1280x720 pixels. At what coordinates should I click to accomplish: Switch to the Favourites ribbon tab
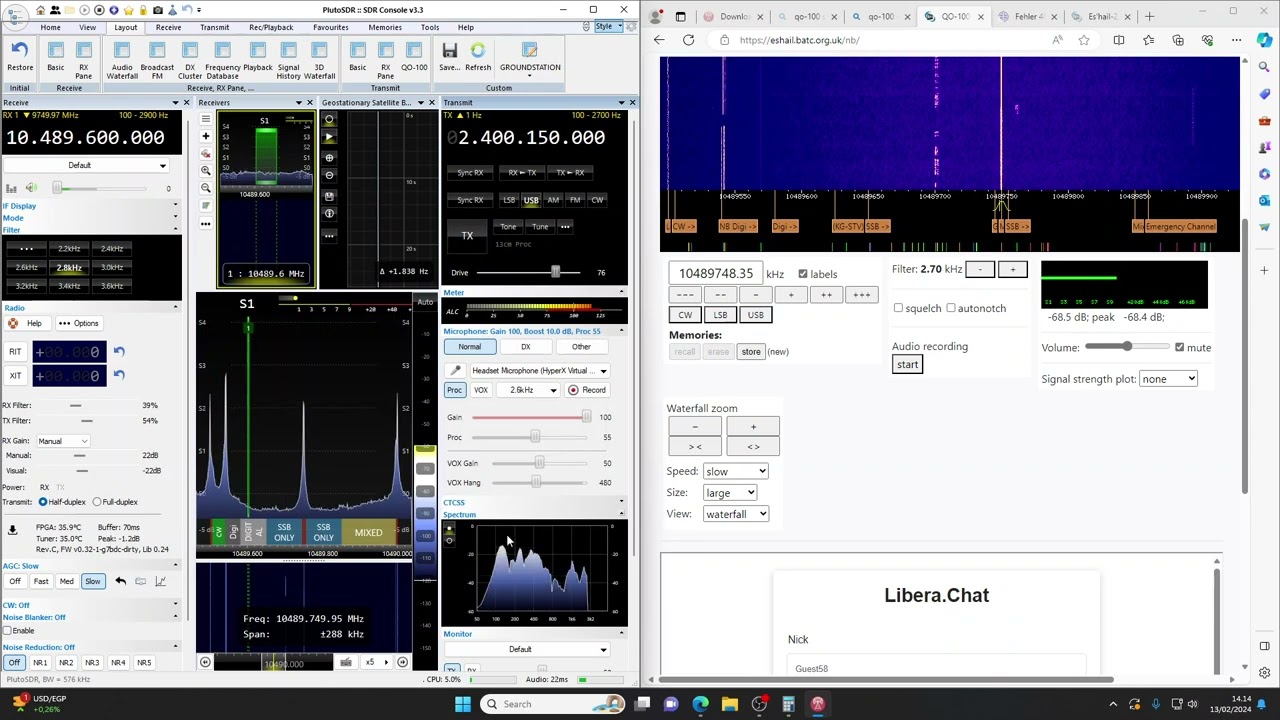(x=330, y=27)
